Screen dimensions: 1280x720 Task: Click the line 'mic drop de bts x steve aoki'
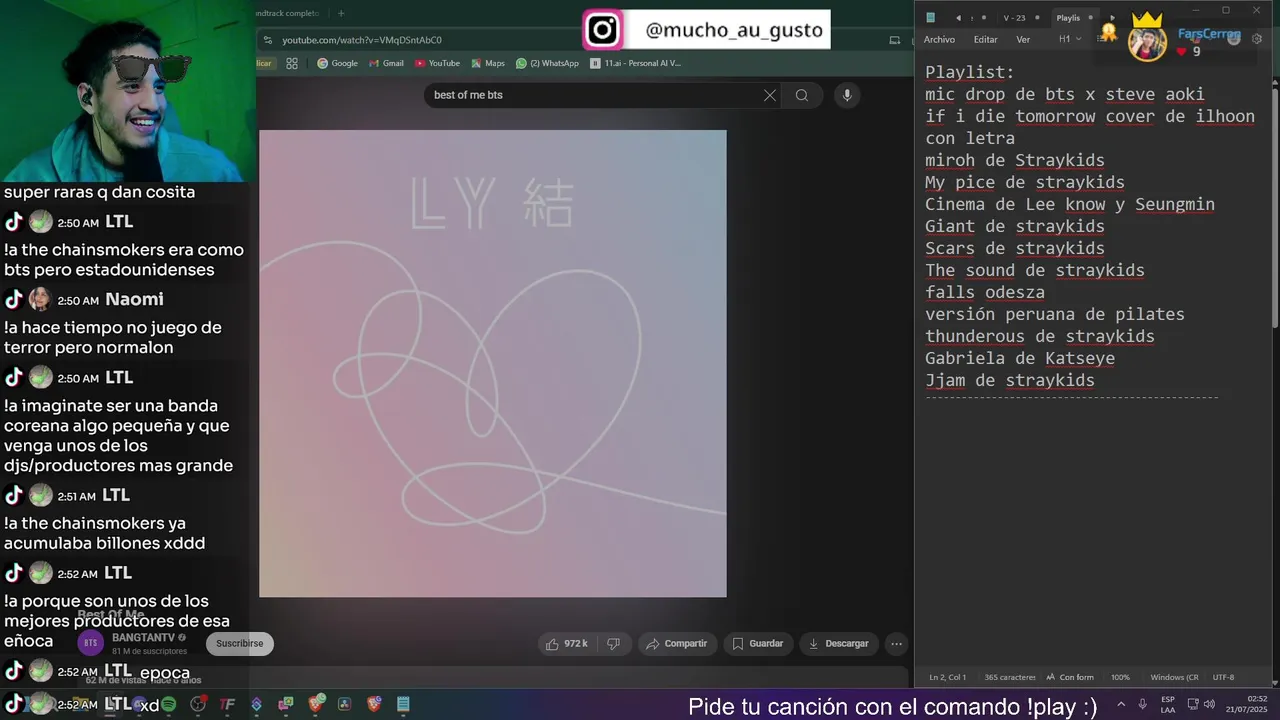point(1064,94)
